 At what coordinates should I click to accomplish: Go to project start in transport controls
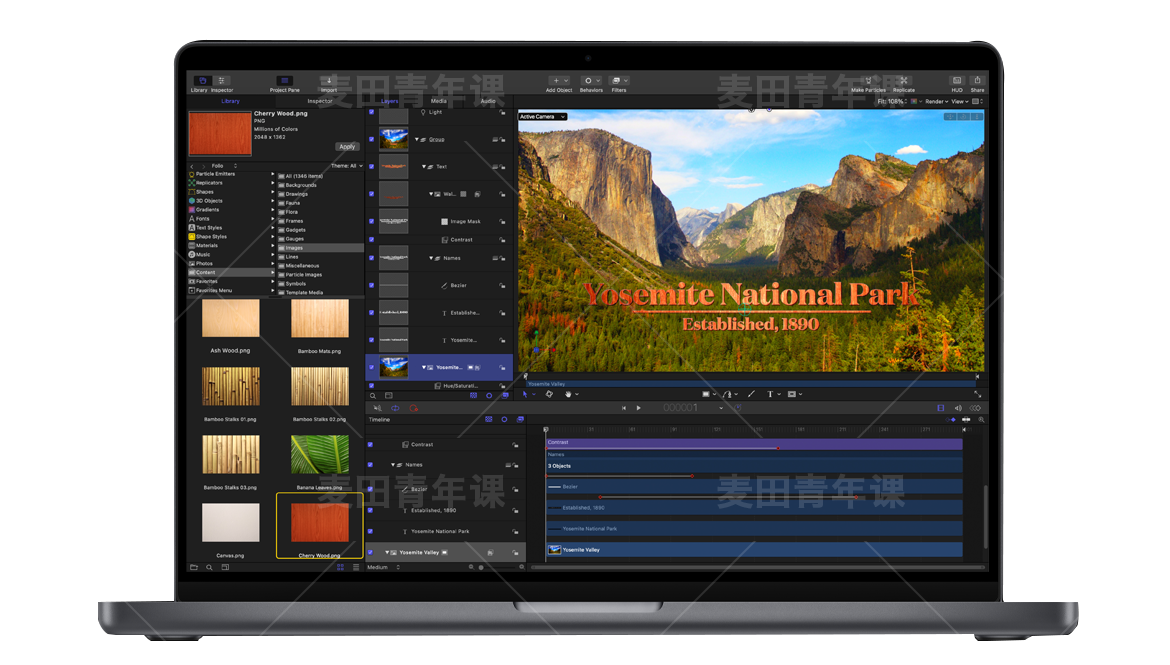click(624, 408)
